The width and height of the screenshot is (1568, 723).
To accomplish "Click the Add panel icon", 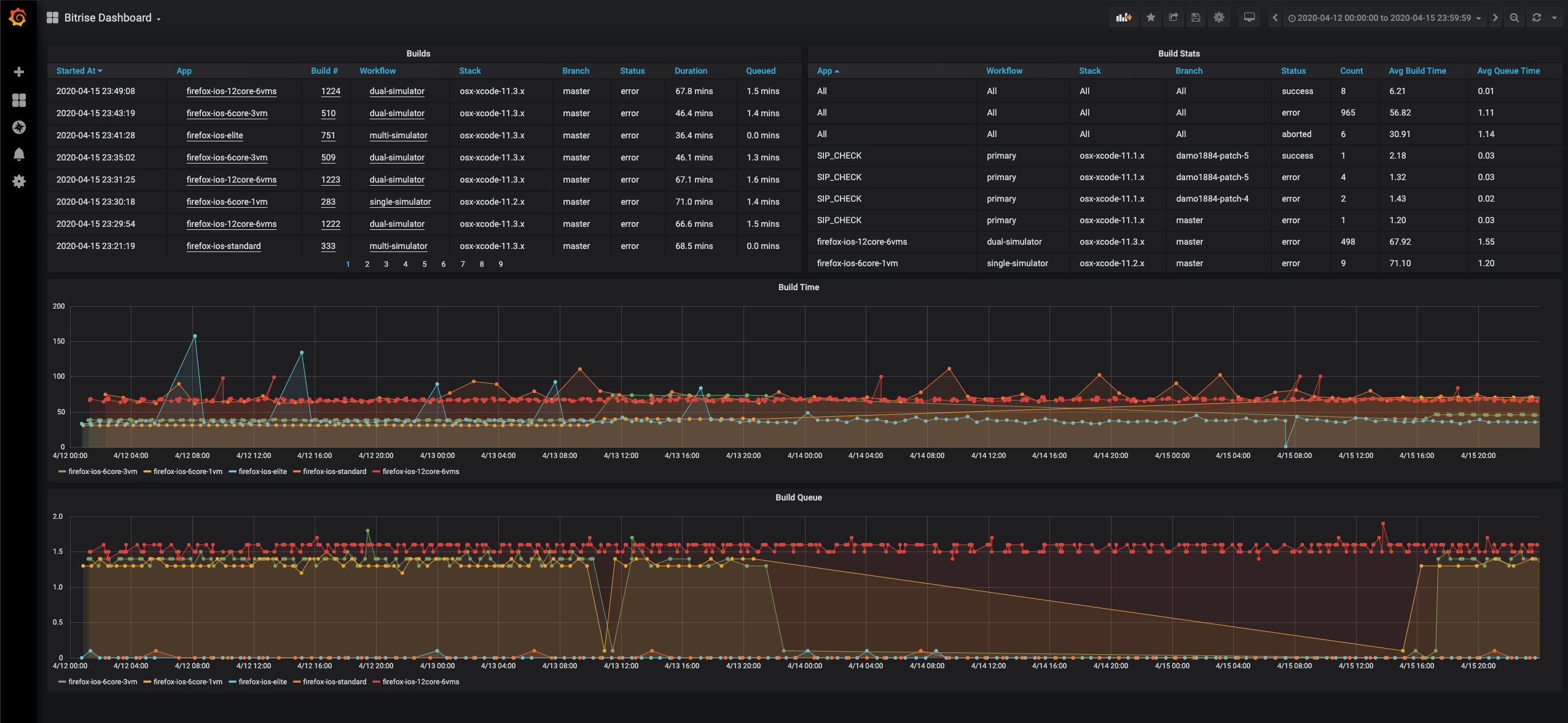I will tap(1123, 18).
